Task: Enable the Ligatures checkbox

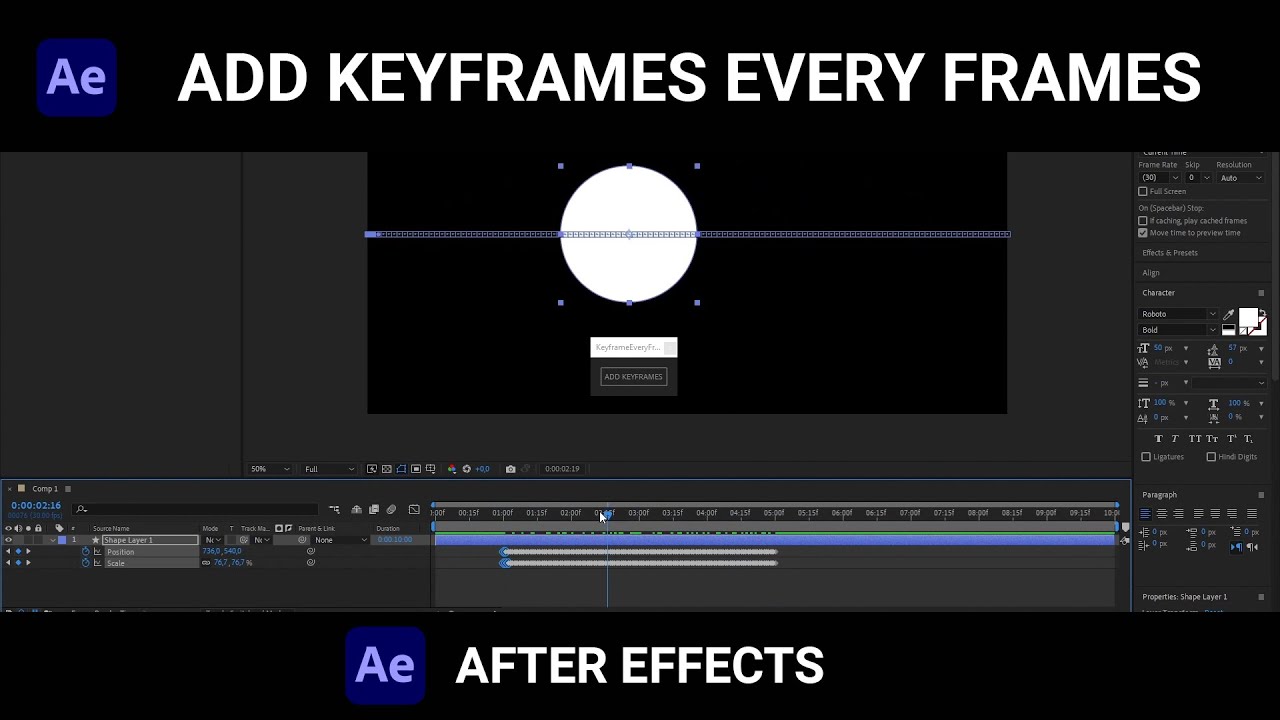Action: (x=1146, y=457)
